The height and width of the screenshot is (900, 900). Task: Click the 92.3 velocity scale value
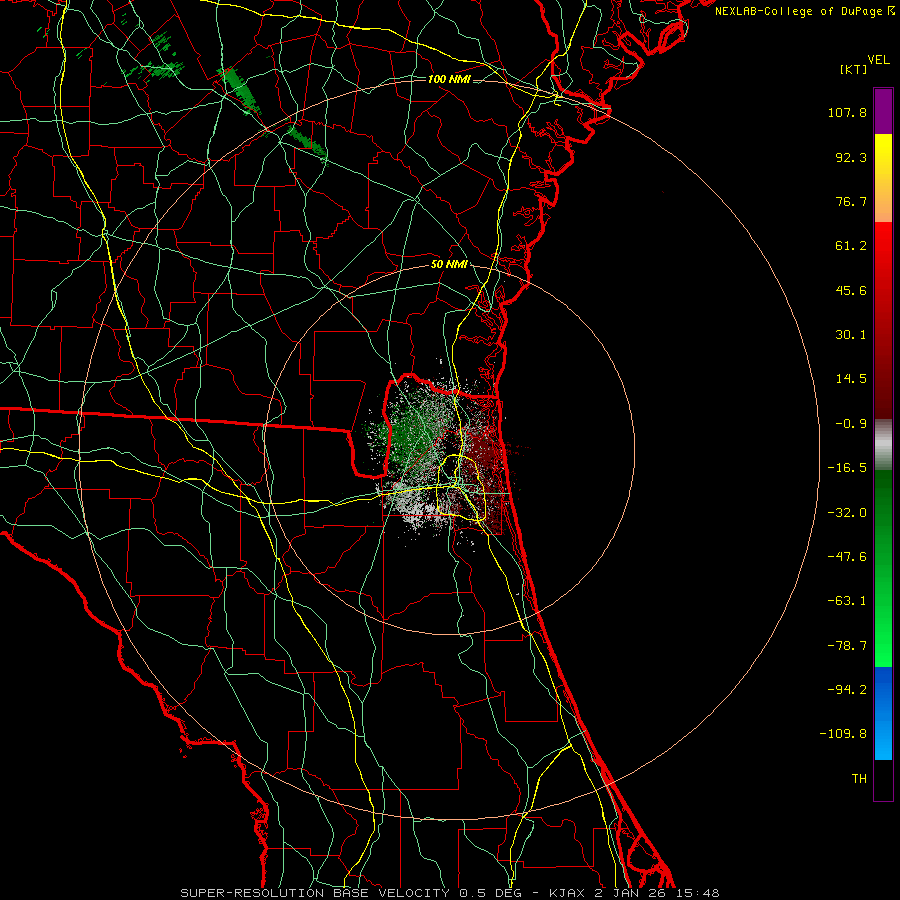851,157
